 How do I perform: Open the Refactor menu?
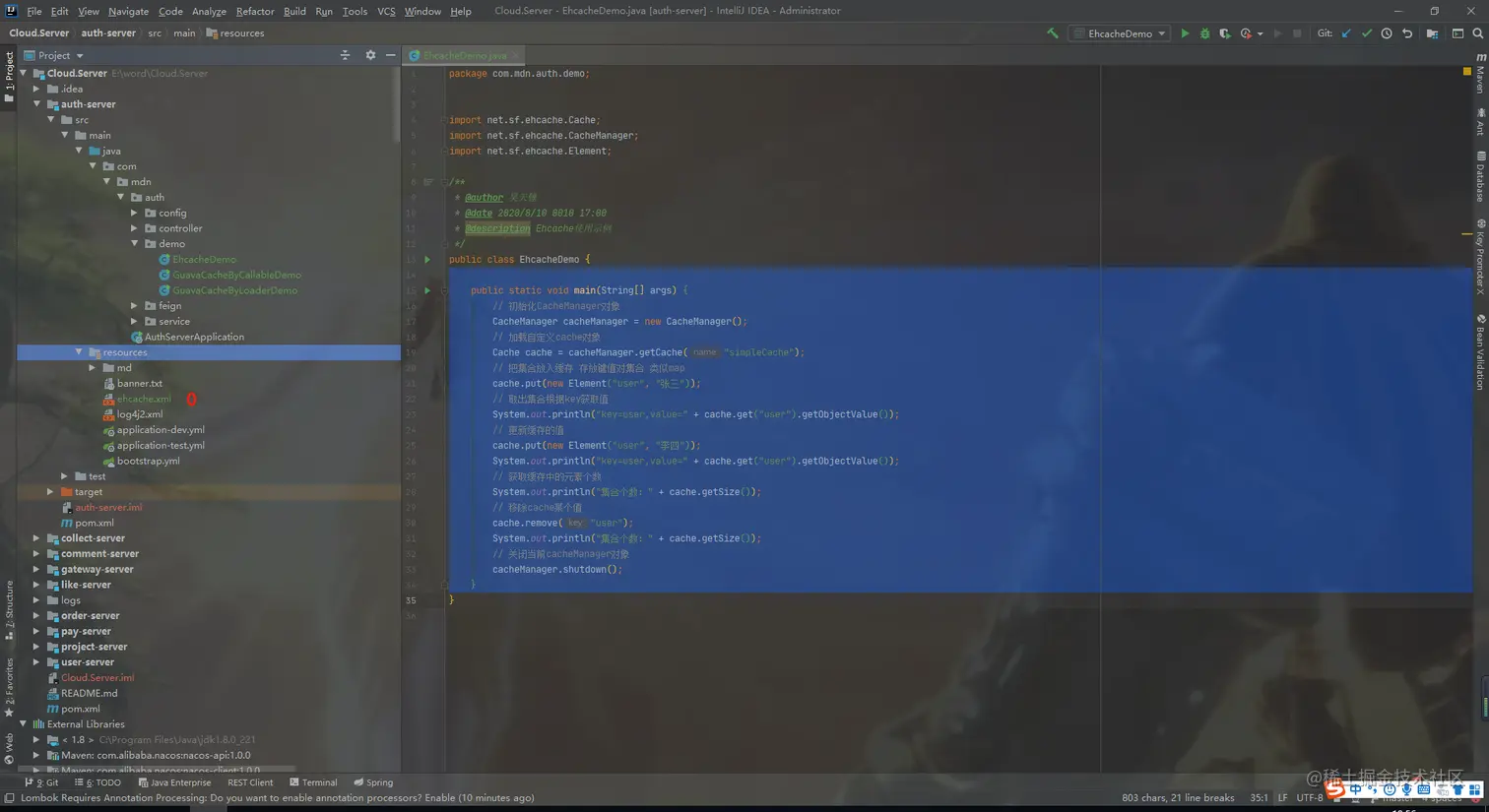(255, 11)
